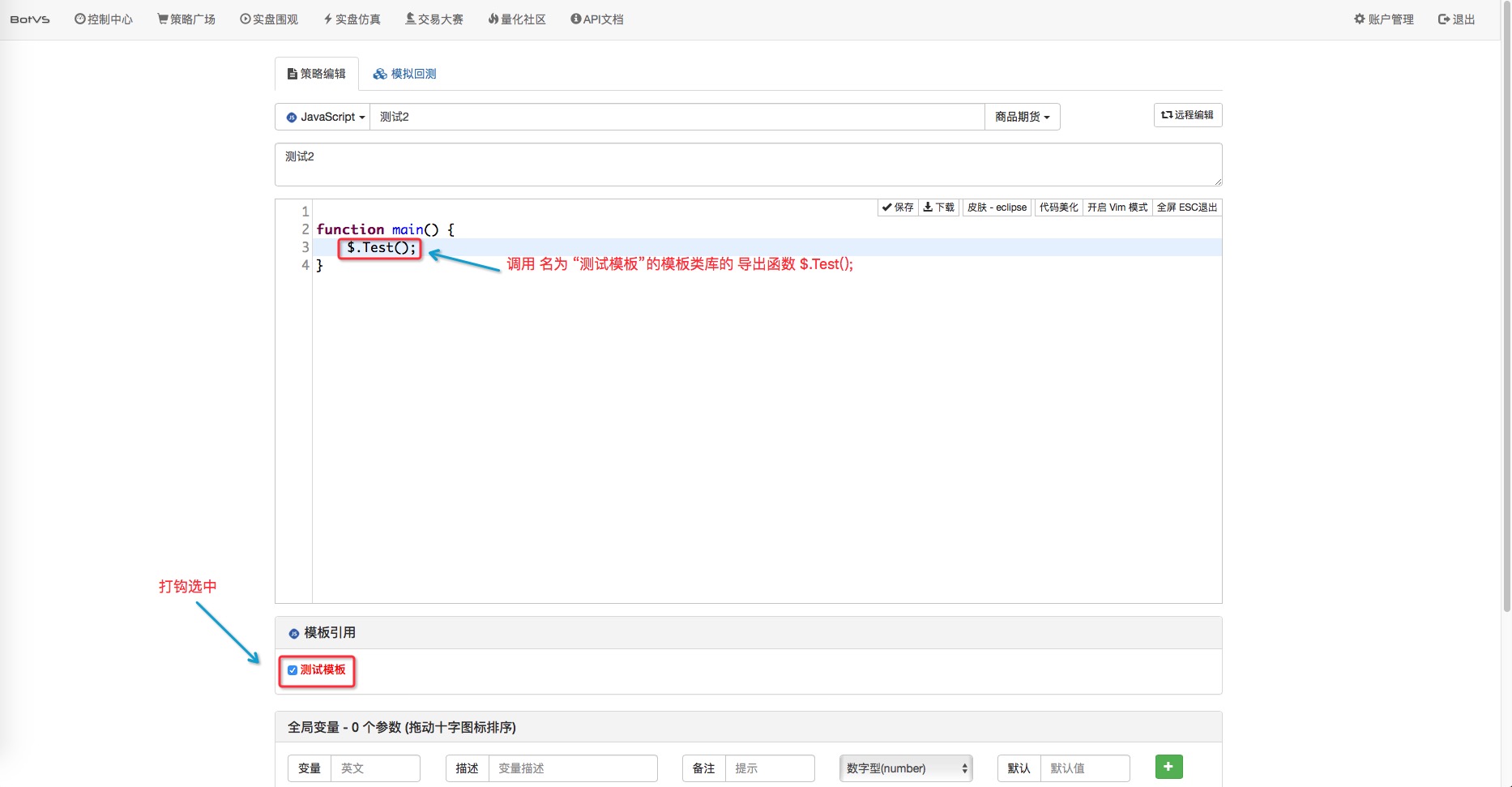Toggle 测试模板 checkbox

pyautogui.click(x=293, y=670)
